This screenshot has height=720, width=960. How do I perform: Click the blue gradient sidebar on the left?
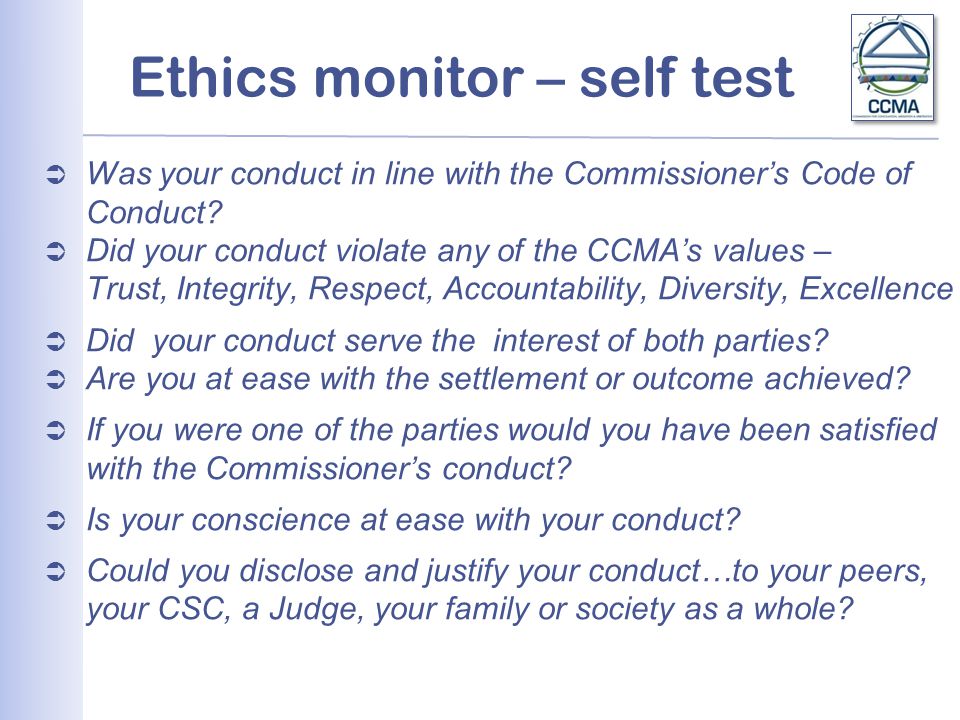pos(41,360)
